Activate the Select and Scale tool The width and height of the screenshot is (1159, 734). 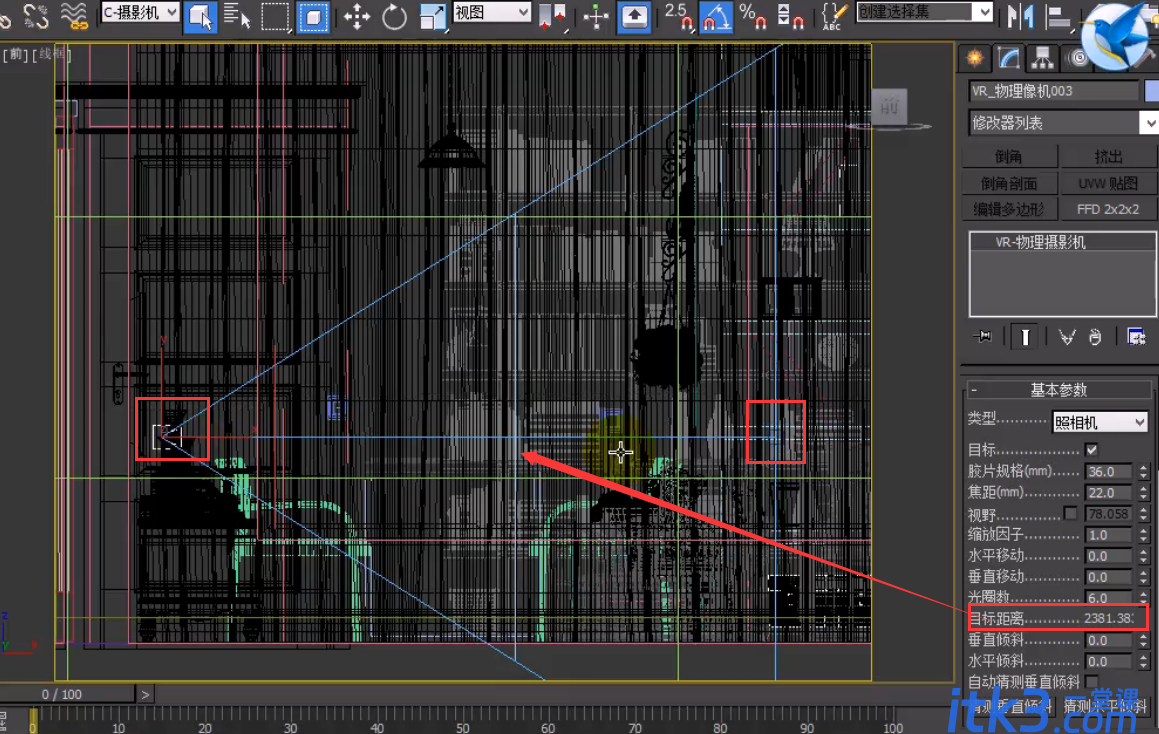click(x=432, y=16)
